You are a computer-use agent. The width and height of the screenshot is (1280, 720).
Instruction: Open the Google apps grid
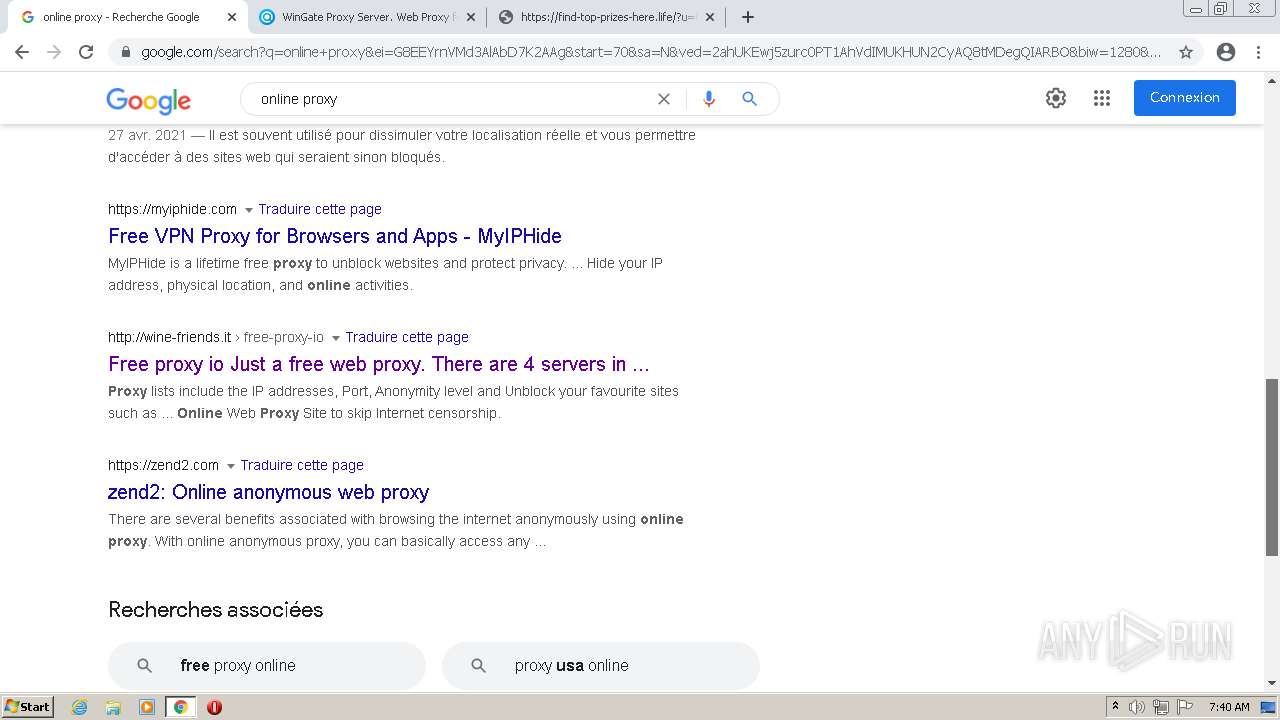point(1102,98)
